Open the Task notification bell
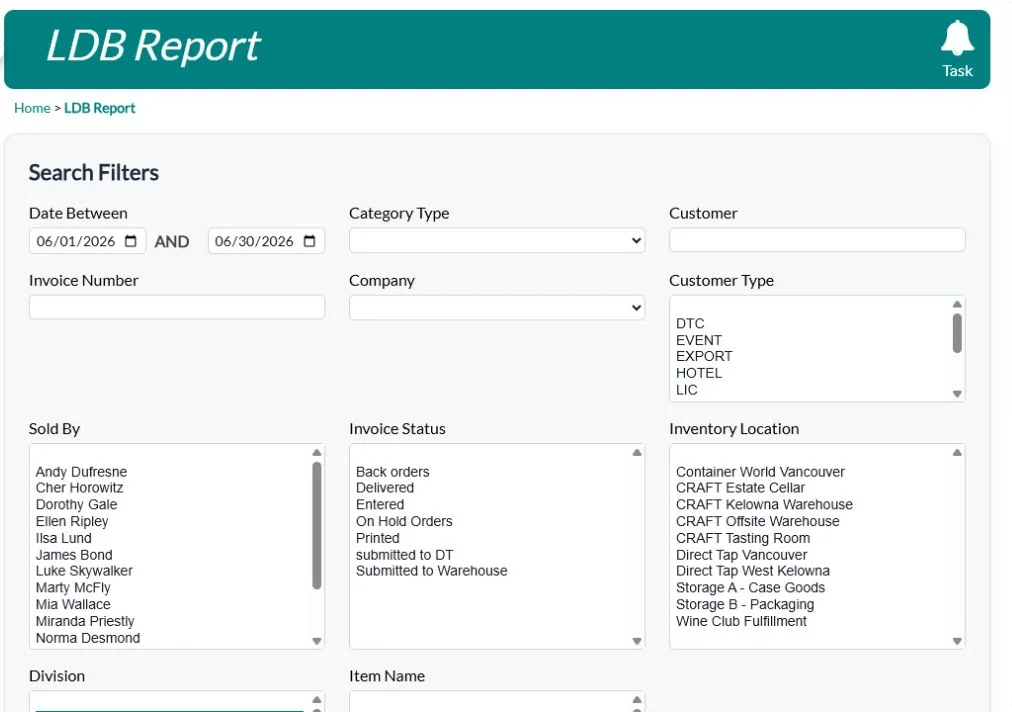This screenshot has width=1012, height=712. pyautogui.click(x=956, y=49)
